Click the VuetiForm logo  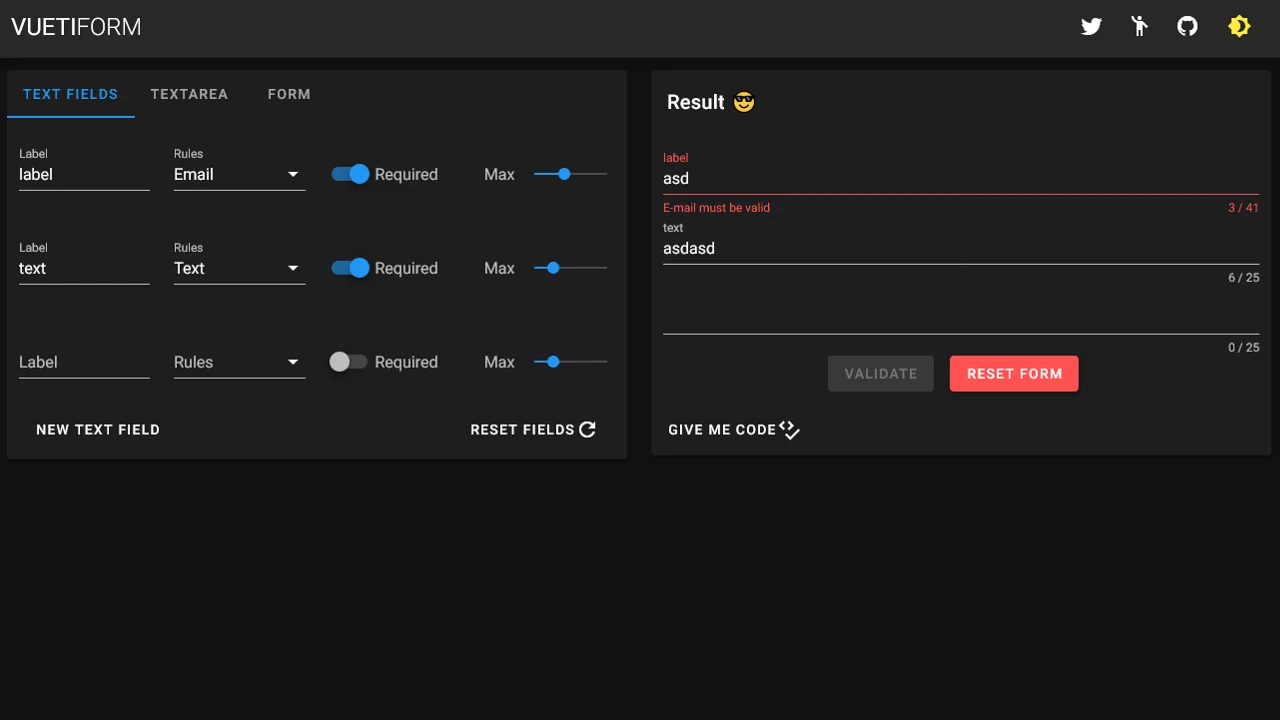pos(76,27)
